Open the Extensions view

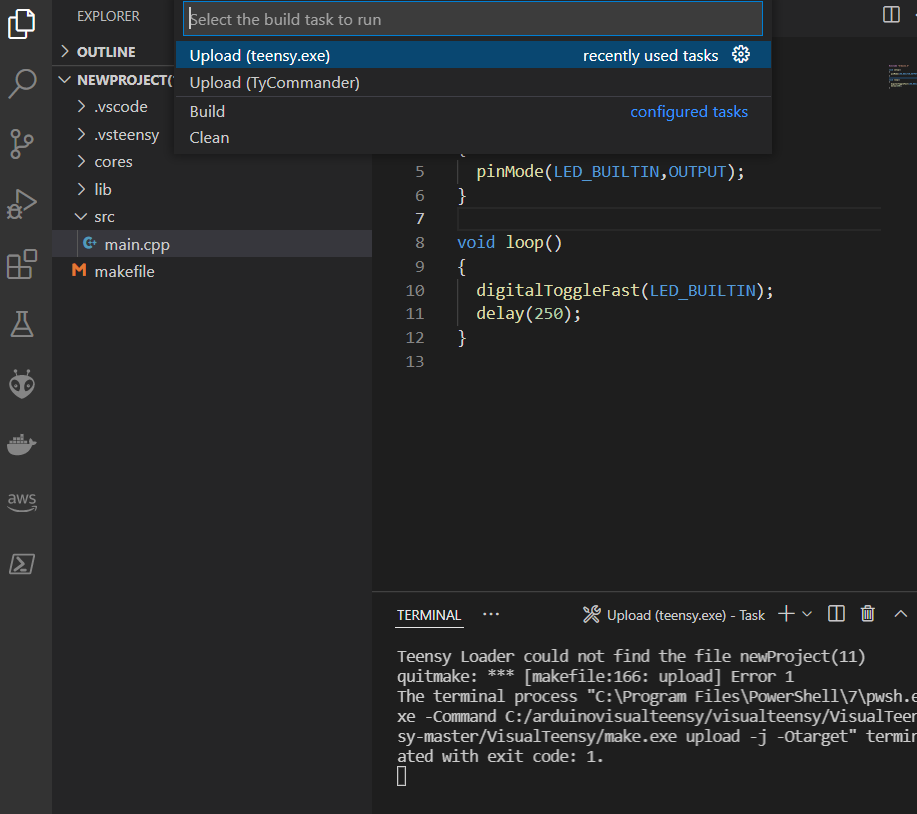pos(23,263)
